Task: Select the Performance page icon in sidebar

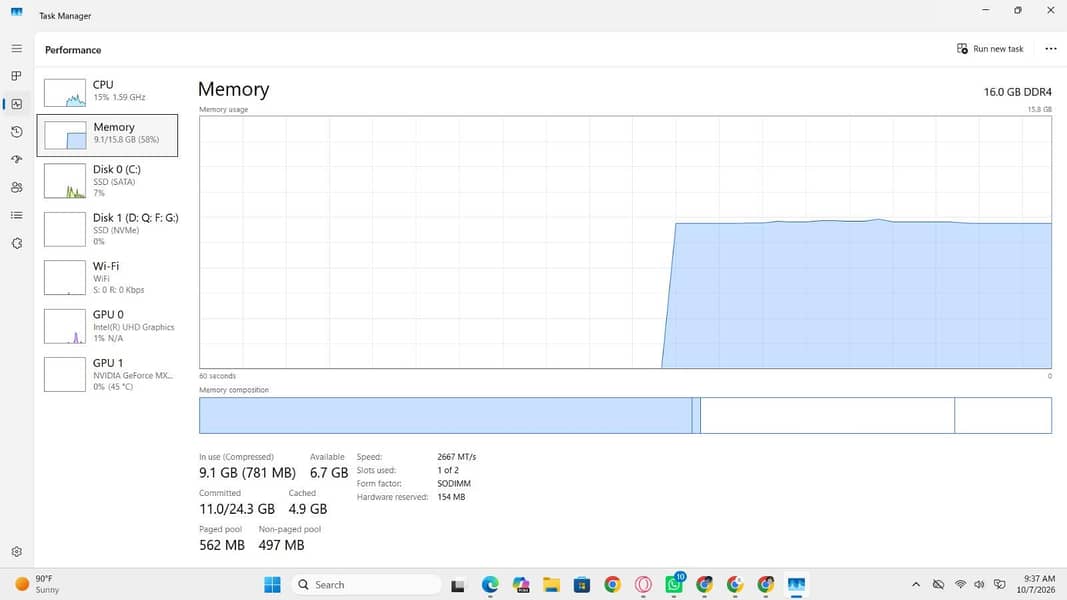Action: [17, 104]
